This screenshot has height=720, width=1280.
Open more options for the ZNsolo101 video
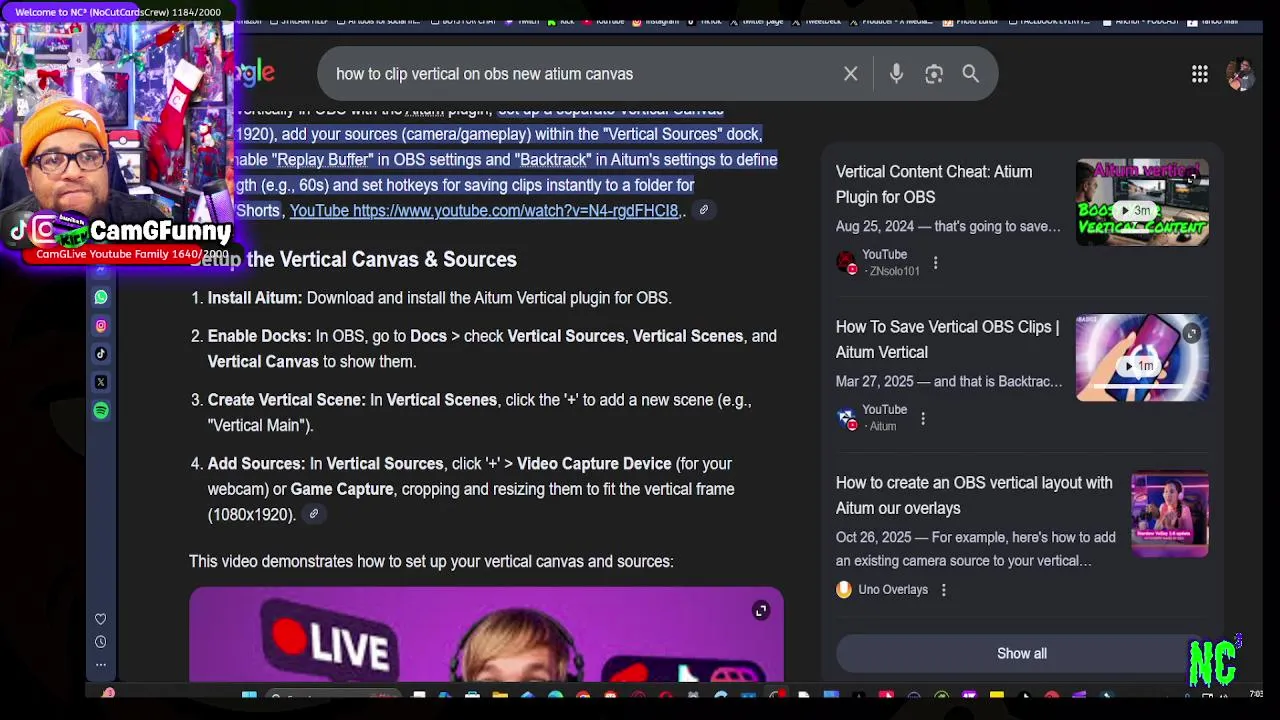point(935,263)
